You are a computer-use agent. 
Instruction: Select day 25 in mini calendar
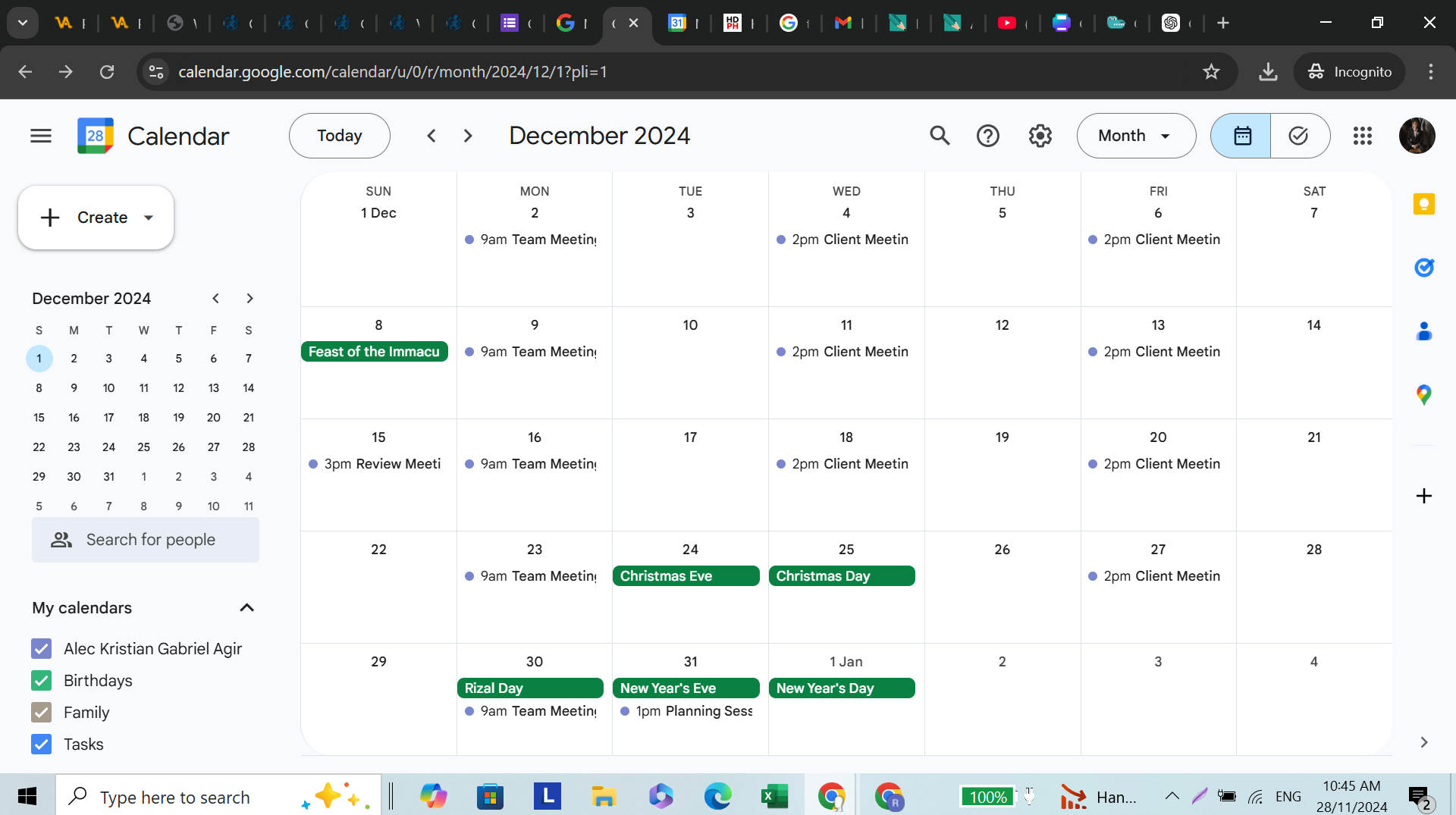click(x=144, y=447)
